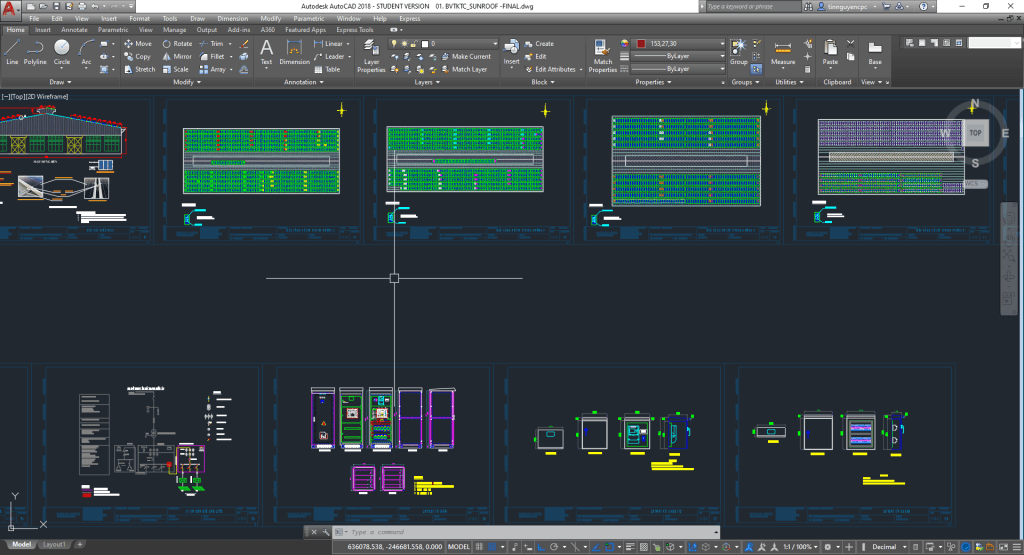Click the Leader annotation button
1024x555 pixels.
[332, 57]
